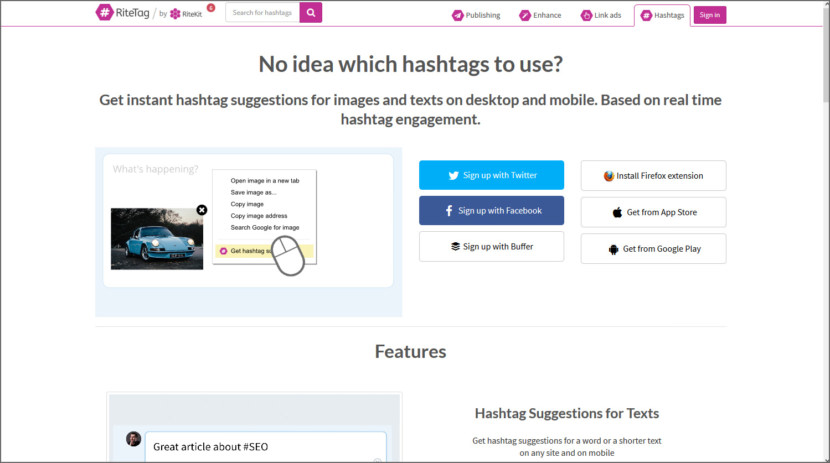This screenshot has height=463, width=830.
Task: Choose Sign up with Buffer
Action: (x=491, y=247)
